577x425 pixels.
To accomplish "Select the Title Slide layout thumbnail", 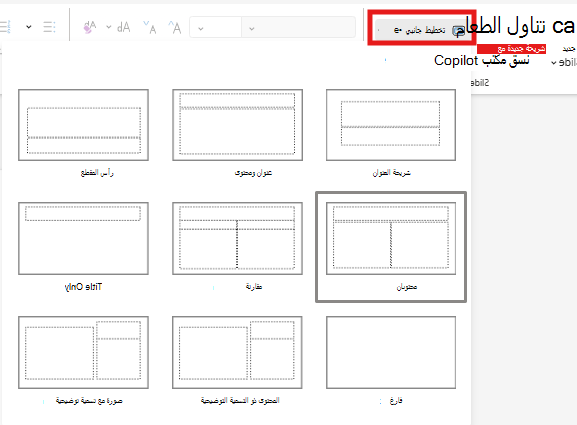I will pos(391,125).
